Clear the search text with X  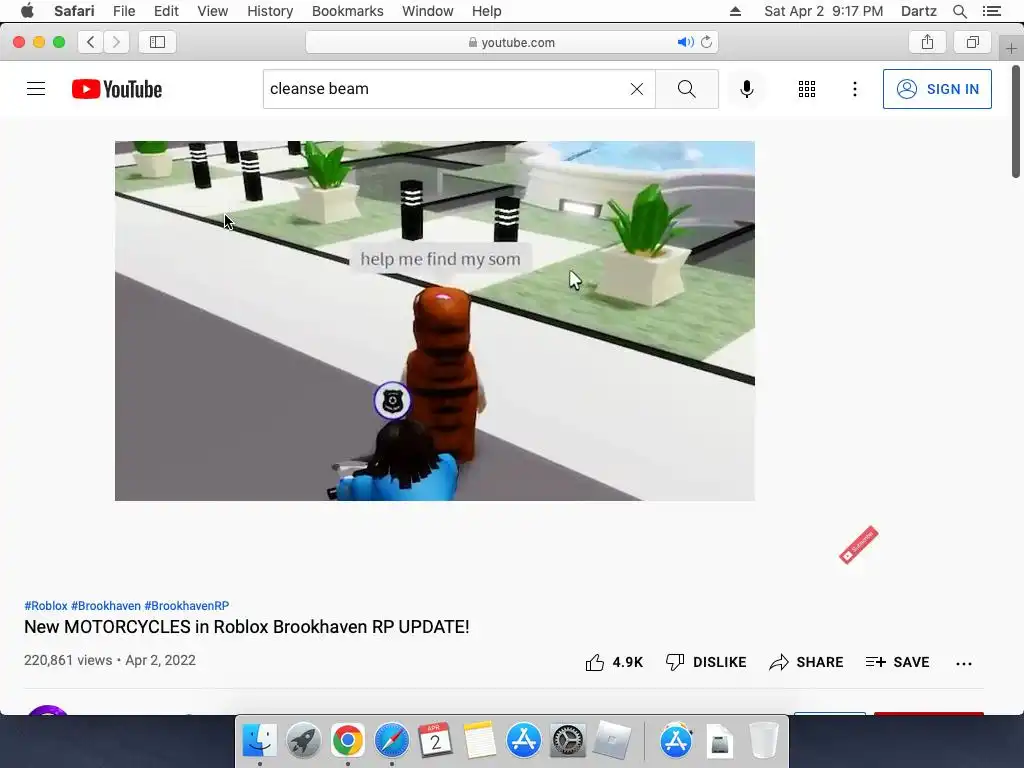(x=637, y=89)
